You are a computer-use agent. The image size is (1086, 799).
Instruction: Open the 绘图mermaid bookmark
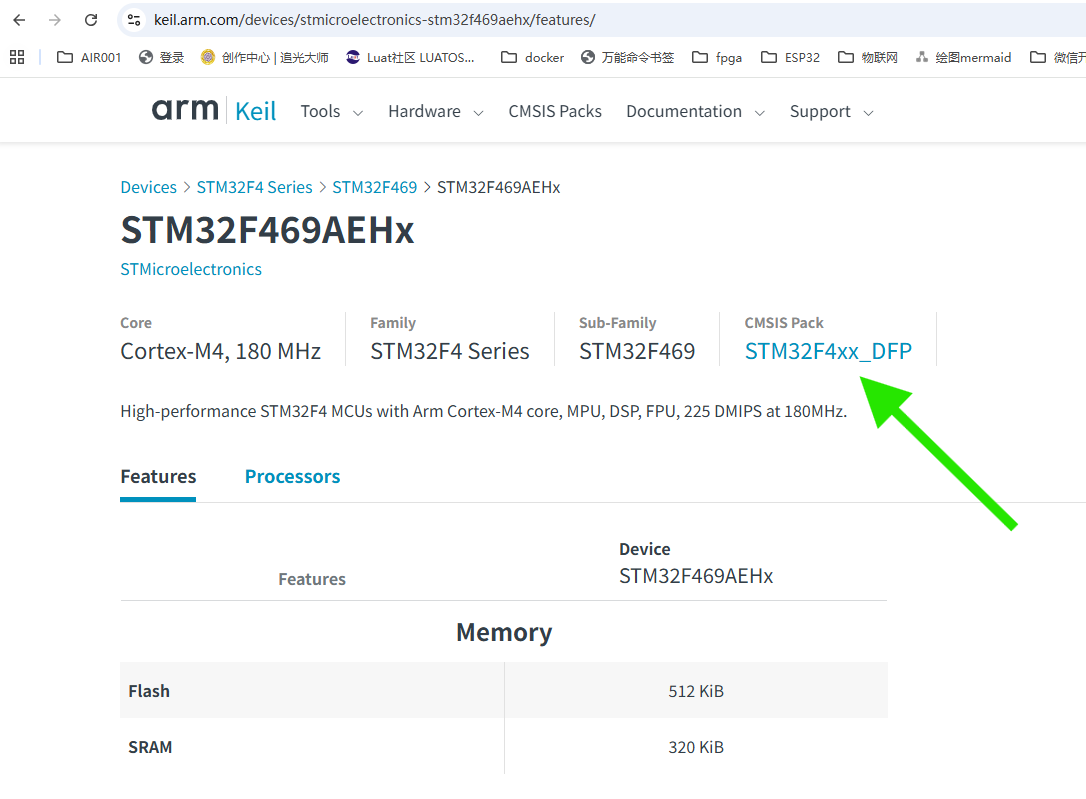[x=963, y=57]
